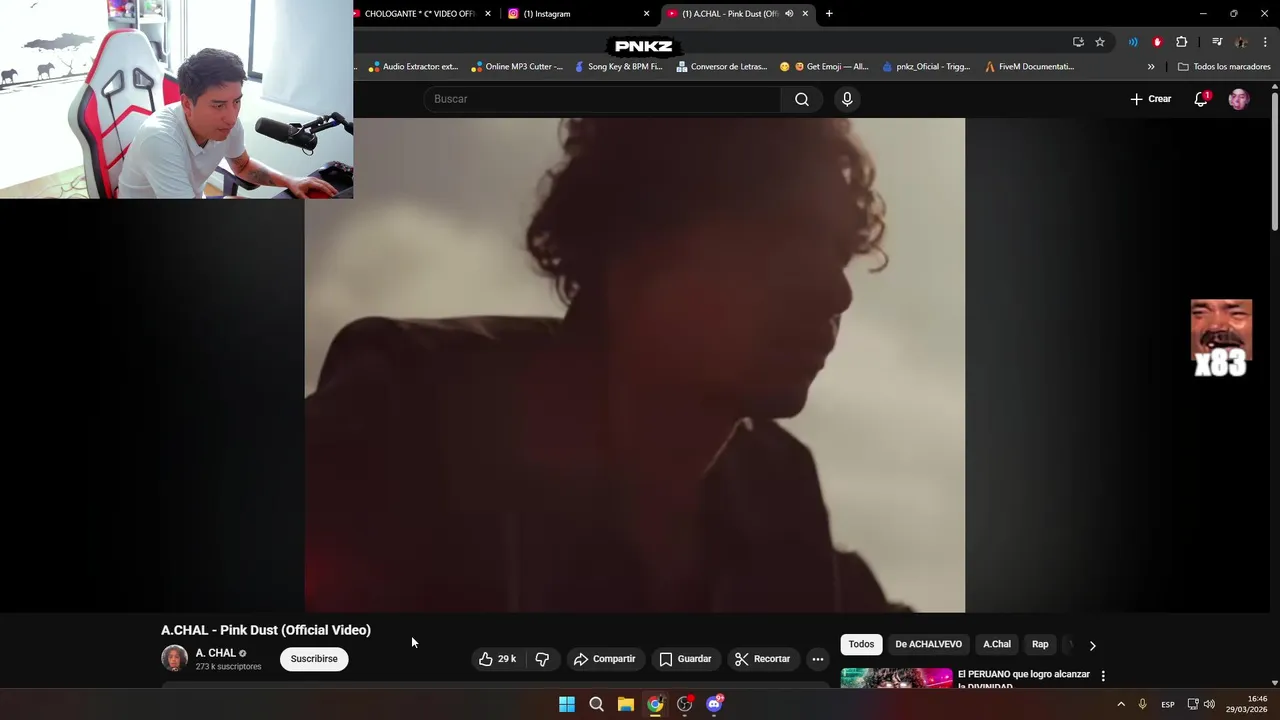Dislike the Pink Dust video

(x=542, y=659)
